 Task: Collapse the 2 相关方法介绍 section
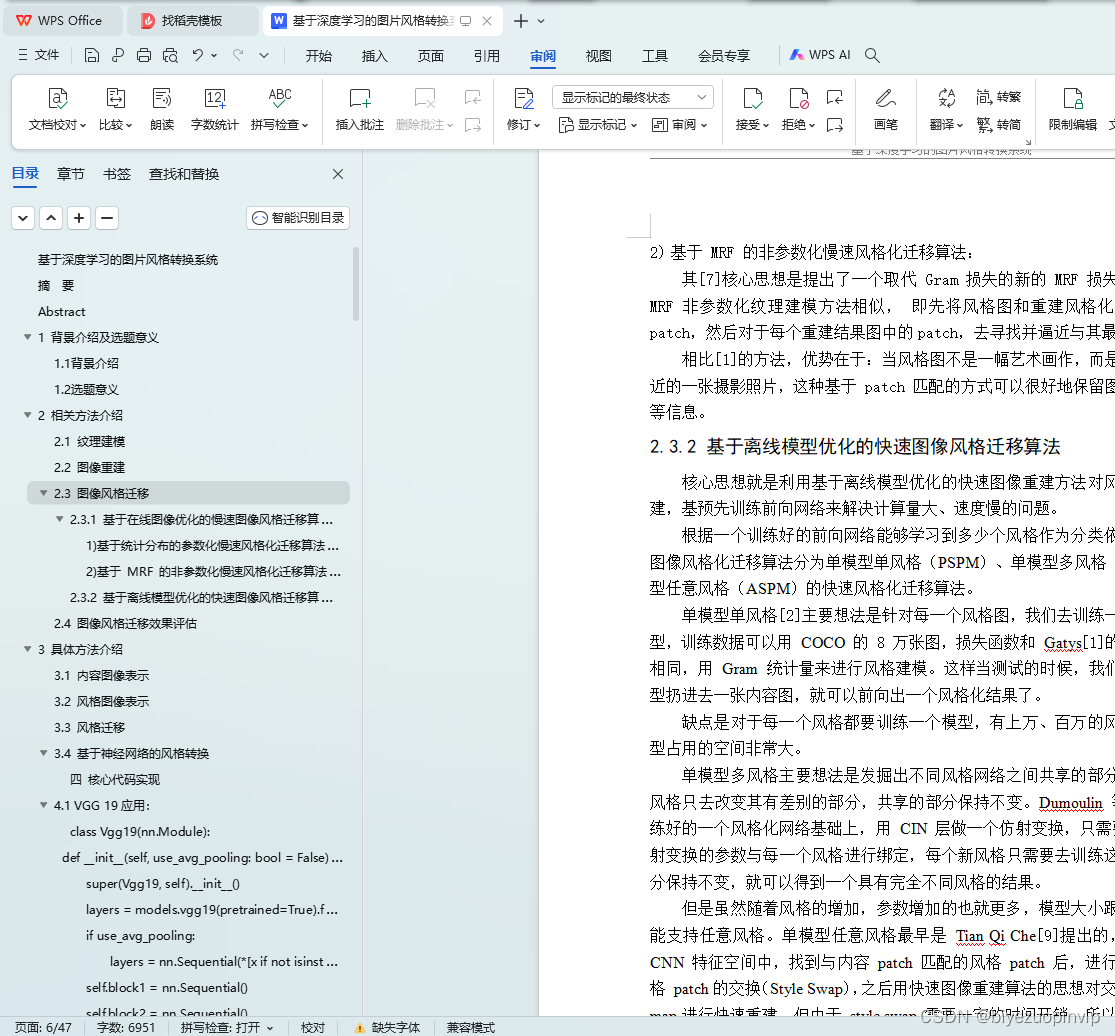tap(28, 415)
